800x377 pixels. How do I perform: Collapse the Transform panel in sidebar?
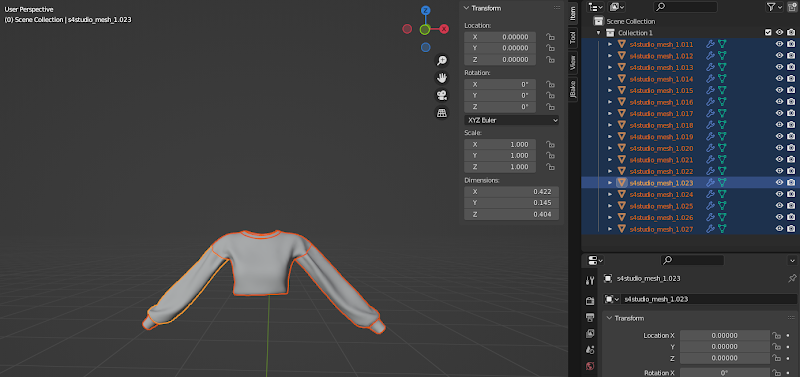pos(466,8)
